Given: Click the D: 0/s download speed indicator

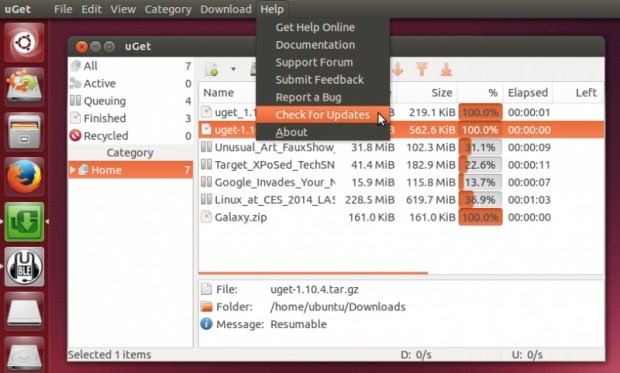Looking at the screenshot, I should coord(416,354).
